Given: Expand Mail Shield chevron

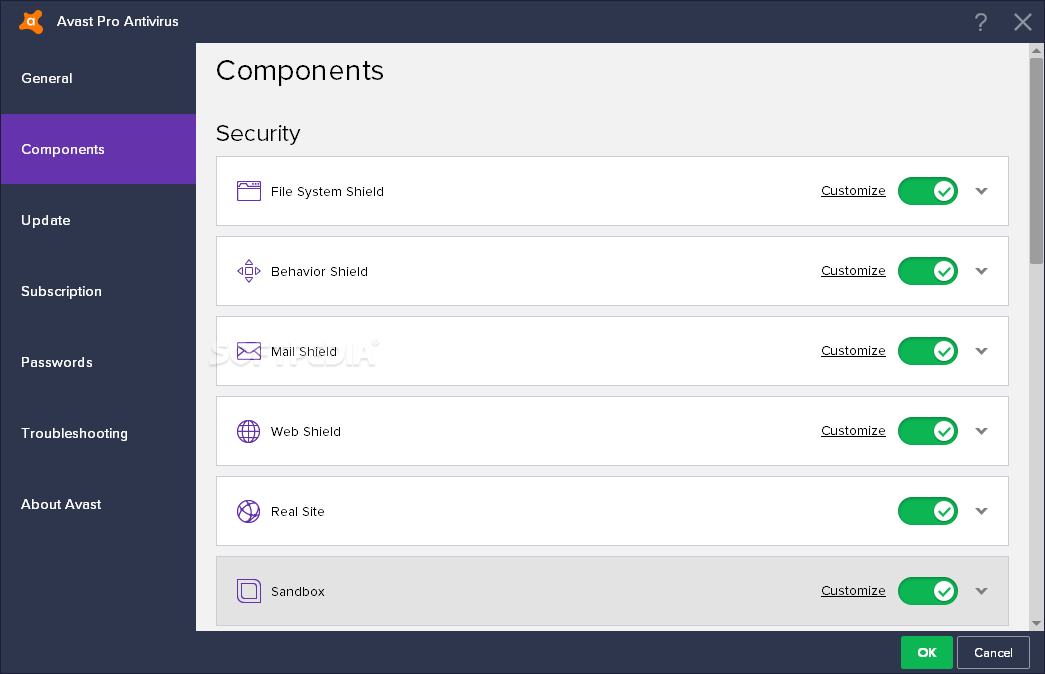Looking at the screenshot, I should (x=981, y=351).
